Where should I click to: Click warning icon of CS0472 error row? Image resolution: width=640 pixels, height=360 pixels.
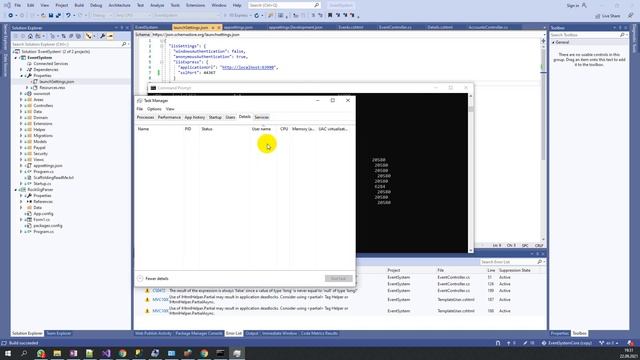[x=147, y=291]
